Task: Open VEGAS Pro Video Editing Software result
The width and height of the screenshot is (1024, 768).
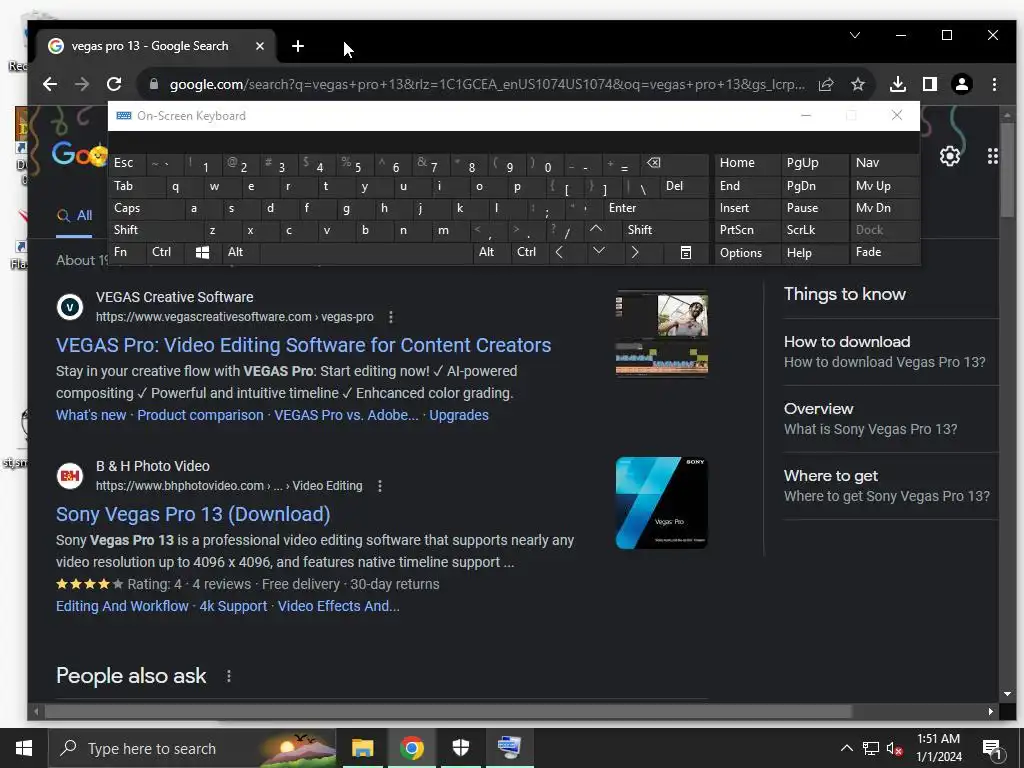Action: (x=304, y=345)
